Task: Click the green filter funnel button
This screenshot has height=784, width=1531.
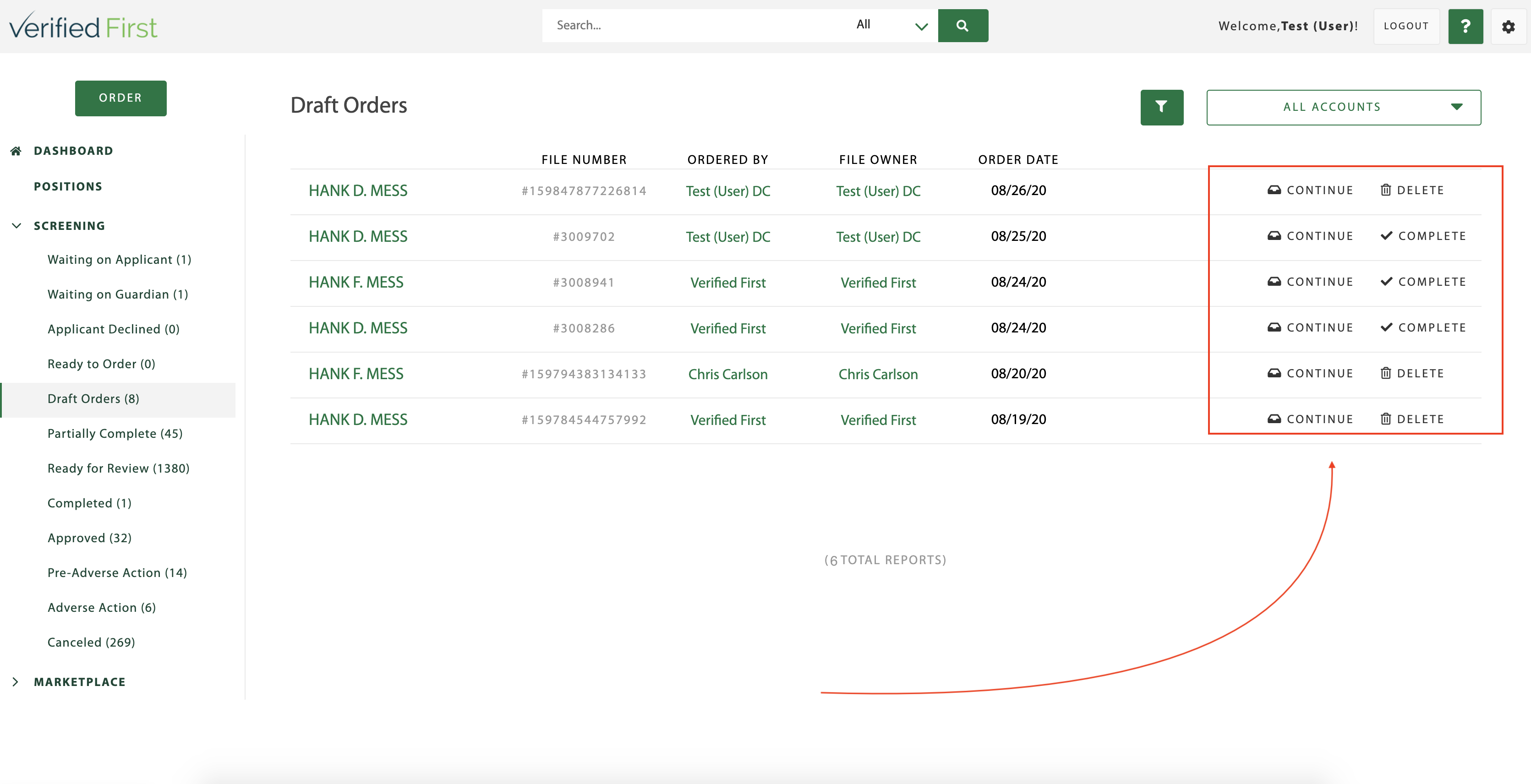Action: coord(1161,107)
